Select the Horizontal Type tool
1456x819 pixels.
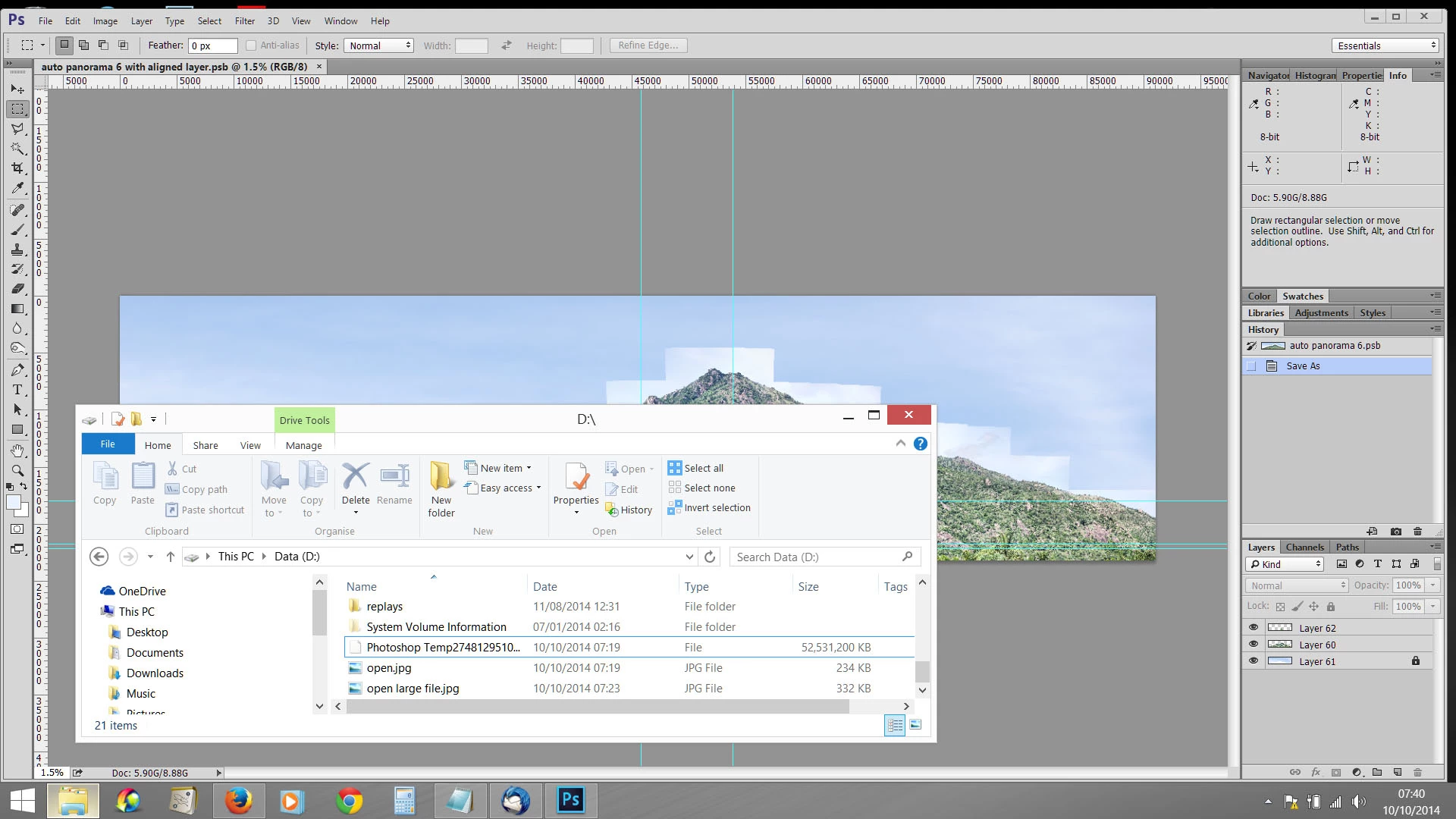17,390
